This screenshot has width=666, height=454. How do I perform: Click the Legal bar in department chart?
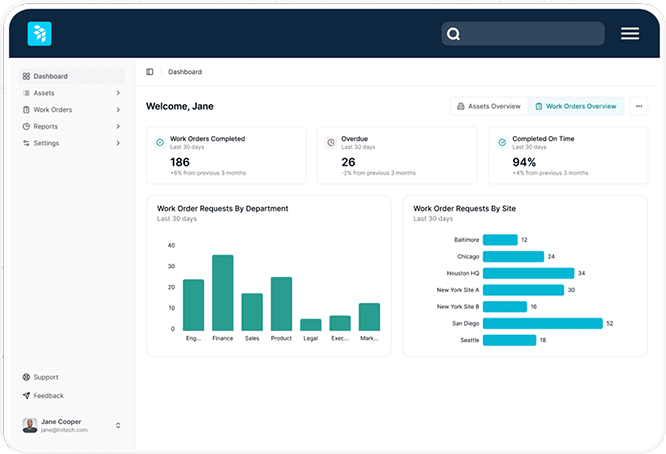(310, 325)
